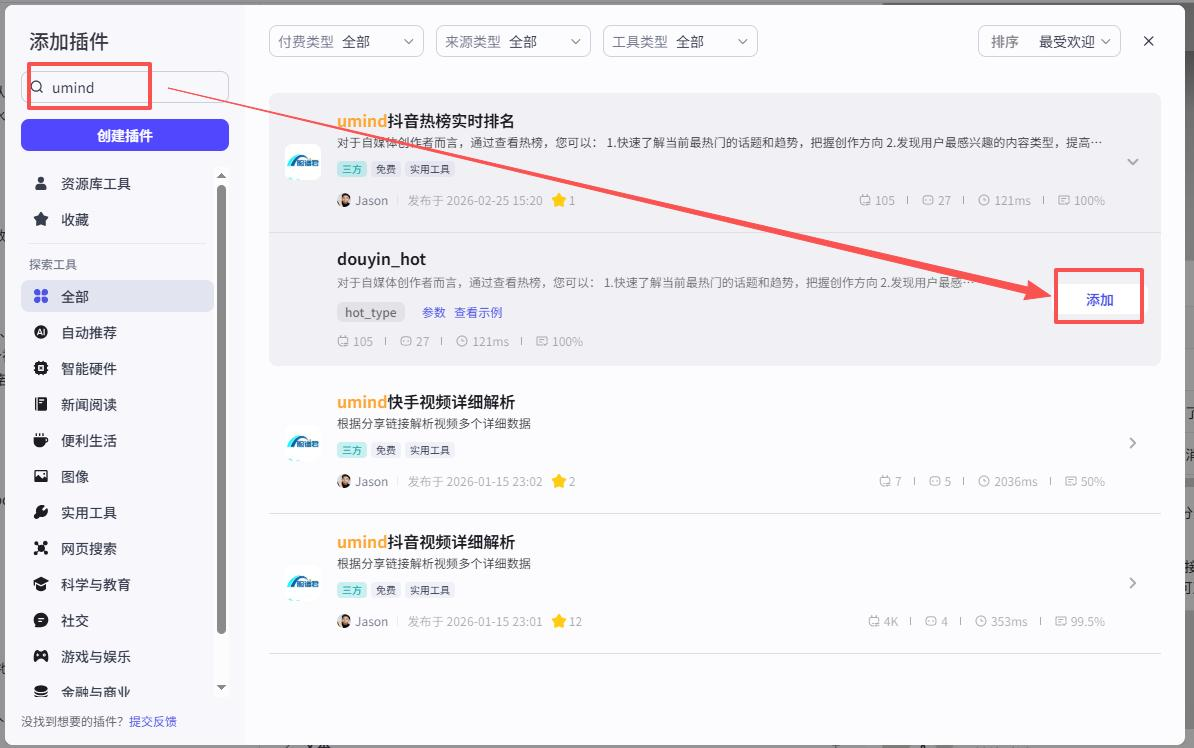Screen dimensions: 1194x748
Task: Click the 自动推荐 AI icon
Action: (x=41, y=332)
